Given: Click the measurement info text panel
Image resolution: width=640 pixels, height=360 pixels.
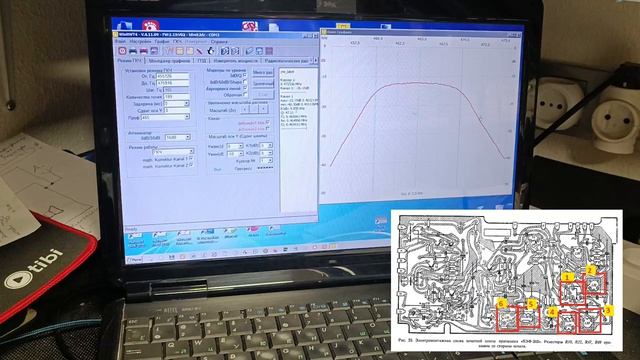Looking at the screenshot, I should click(x=298, y=140).
